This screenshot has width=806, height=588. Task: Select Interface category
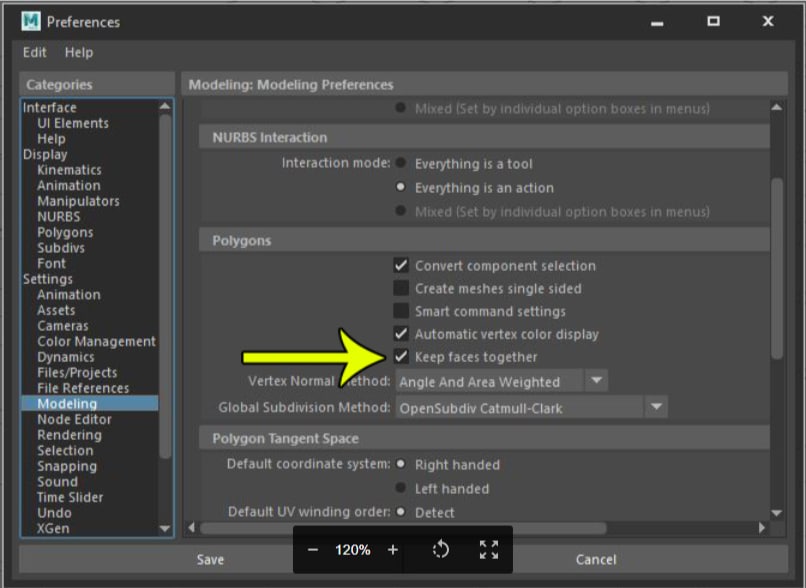49,107
